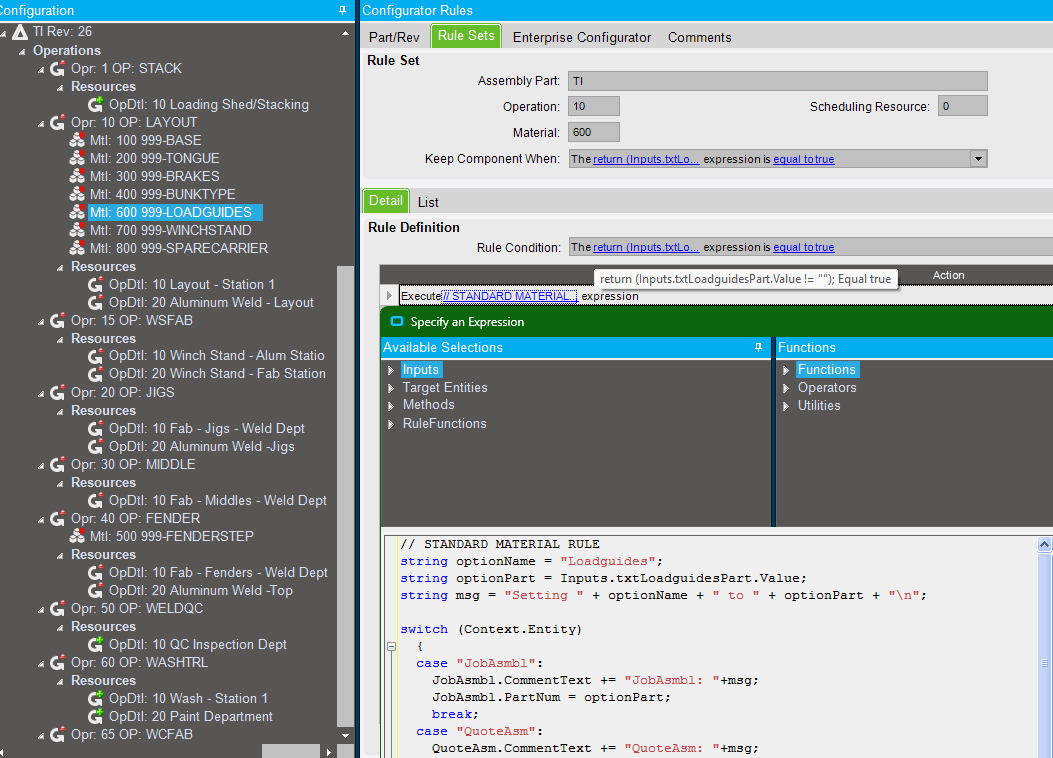Expand the Operators node under Functions
This screenshot has width=1053, height=758.
click(786, 388)
